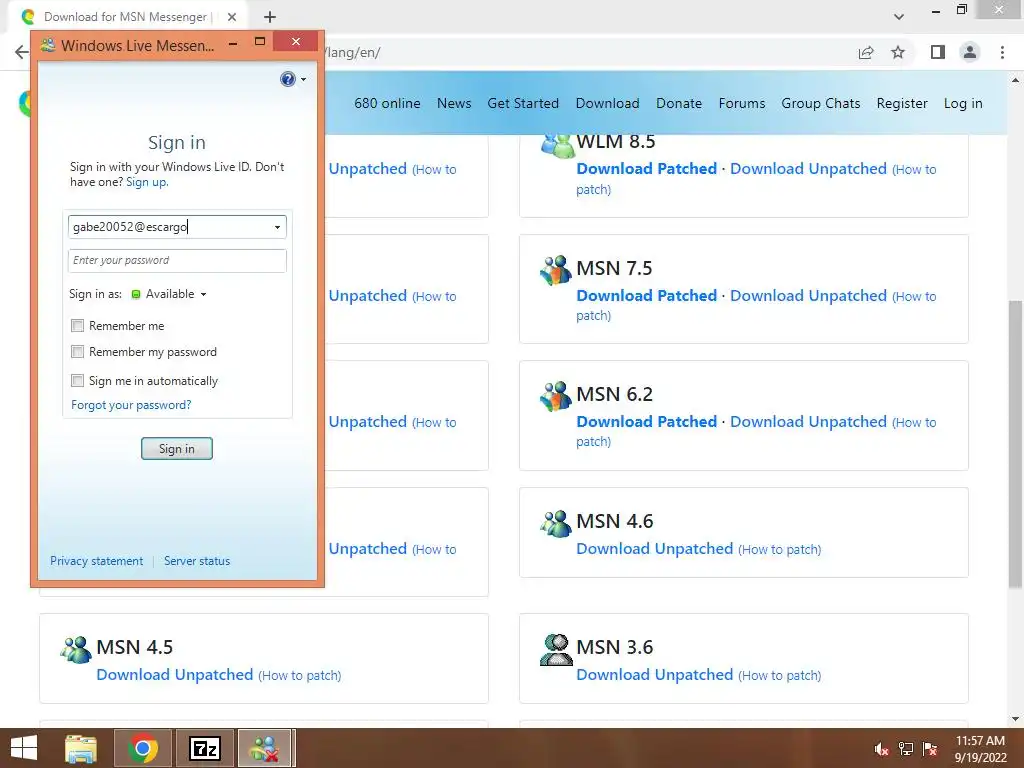The height and width of the screenshot is (768, 1024).
Task: Open the Chrome profile avatar
Action: point(970,52)
